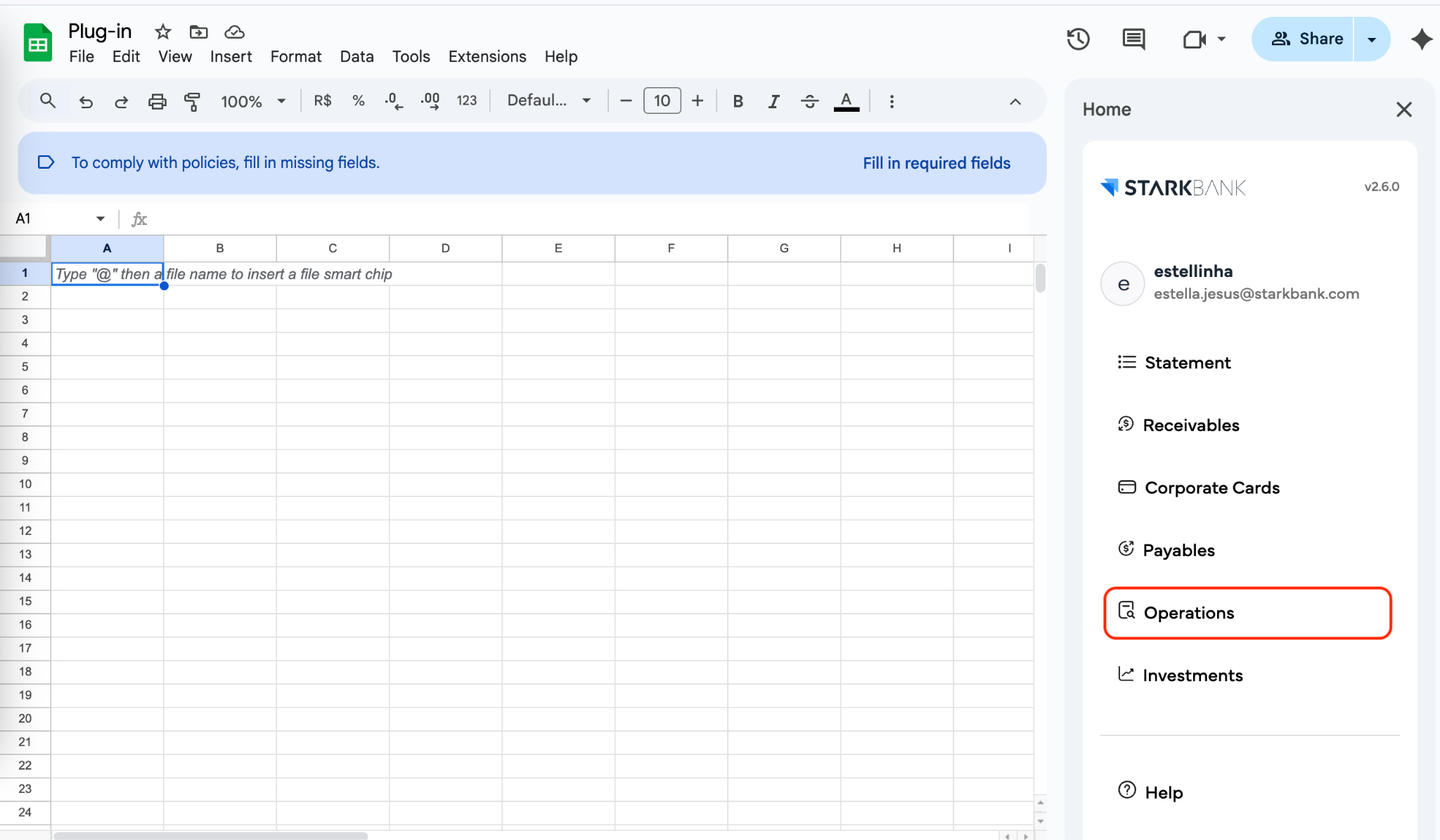Click Fill in required fields link

(x=936, y=163)
